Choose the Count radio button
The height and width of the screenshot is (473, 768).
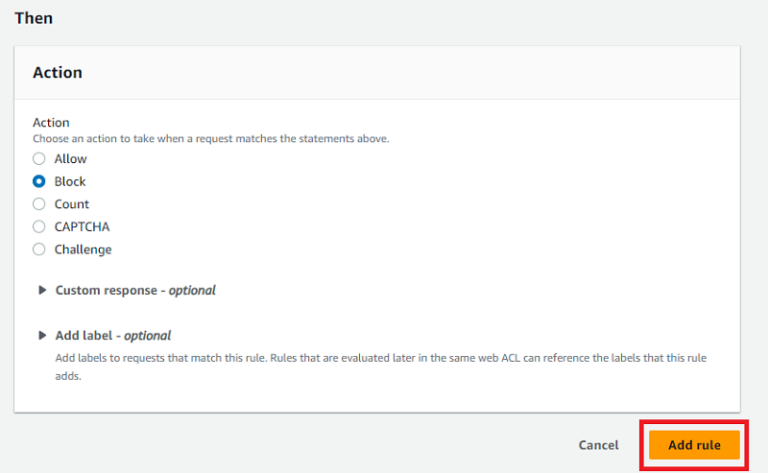39,204
